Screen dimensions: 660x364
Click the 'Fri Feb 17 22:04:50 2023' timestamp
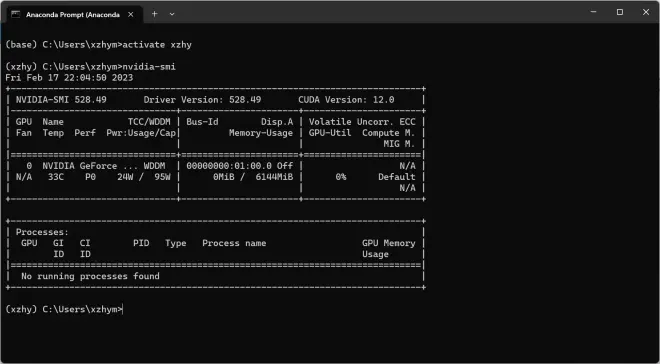coord(69,77)
